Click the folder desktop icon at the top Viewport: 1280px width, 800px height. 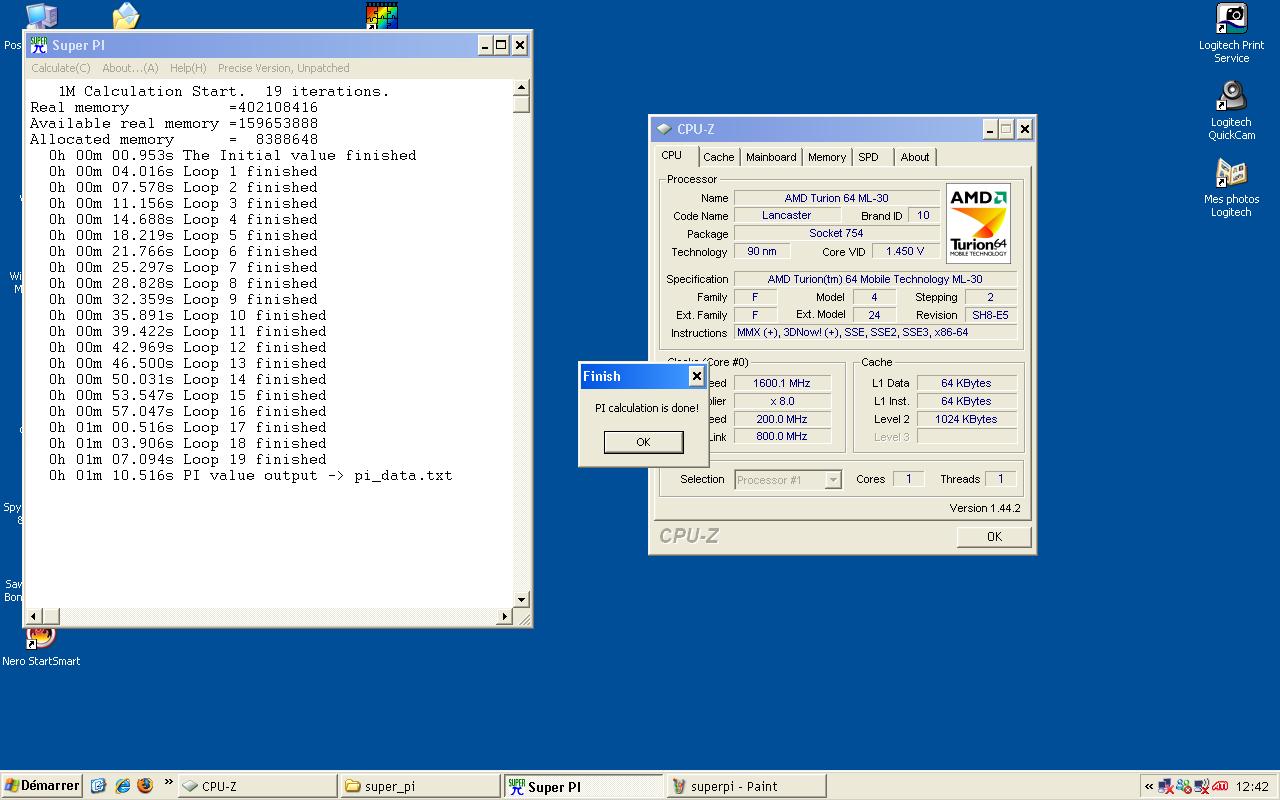tap(125, 15)
